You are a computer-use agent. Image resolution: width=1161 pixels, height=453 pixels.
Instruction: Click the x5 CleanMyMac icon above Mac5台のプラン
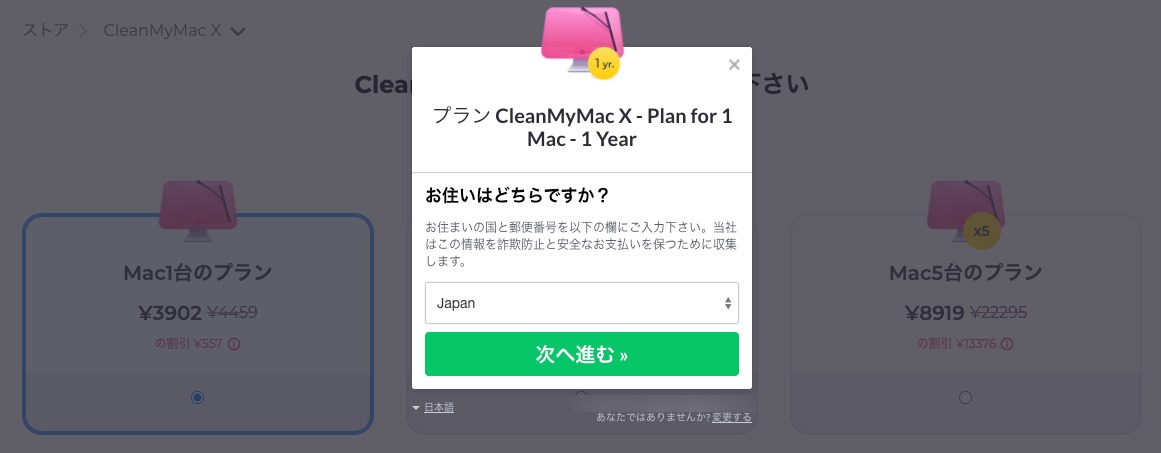pos(966,212)
